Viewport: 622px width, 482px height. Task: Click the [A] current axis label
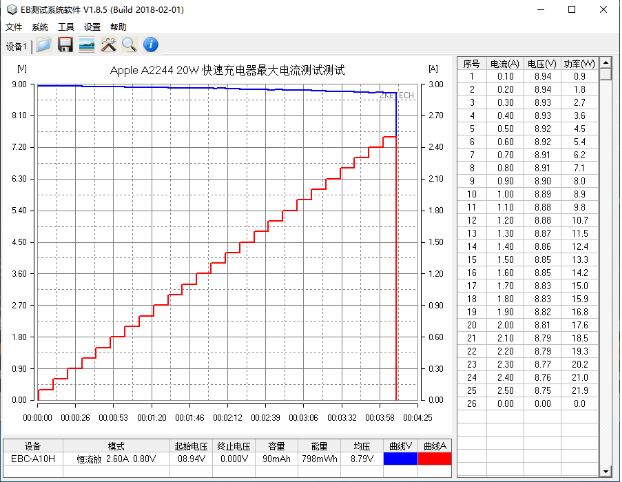(433, 69)
